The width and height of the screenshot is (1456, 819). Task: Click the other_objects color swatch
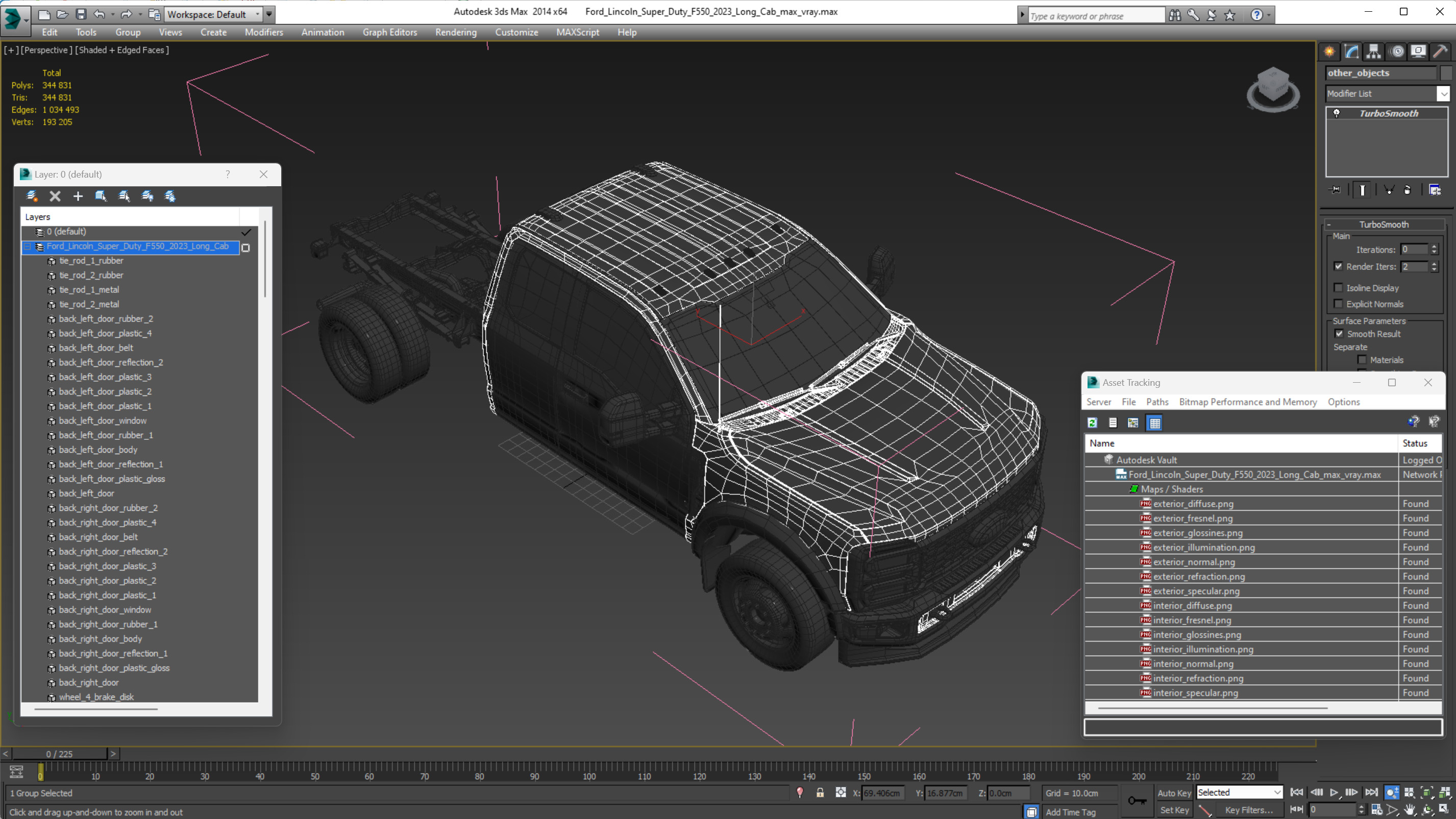coord(1446,73)
